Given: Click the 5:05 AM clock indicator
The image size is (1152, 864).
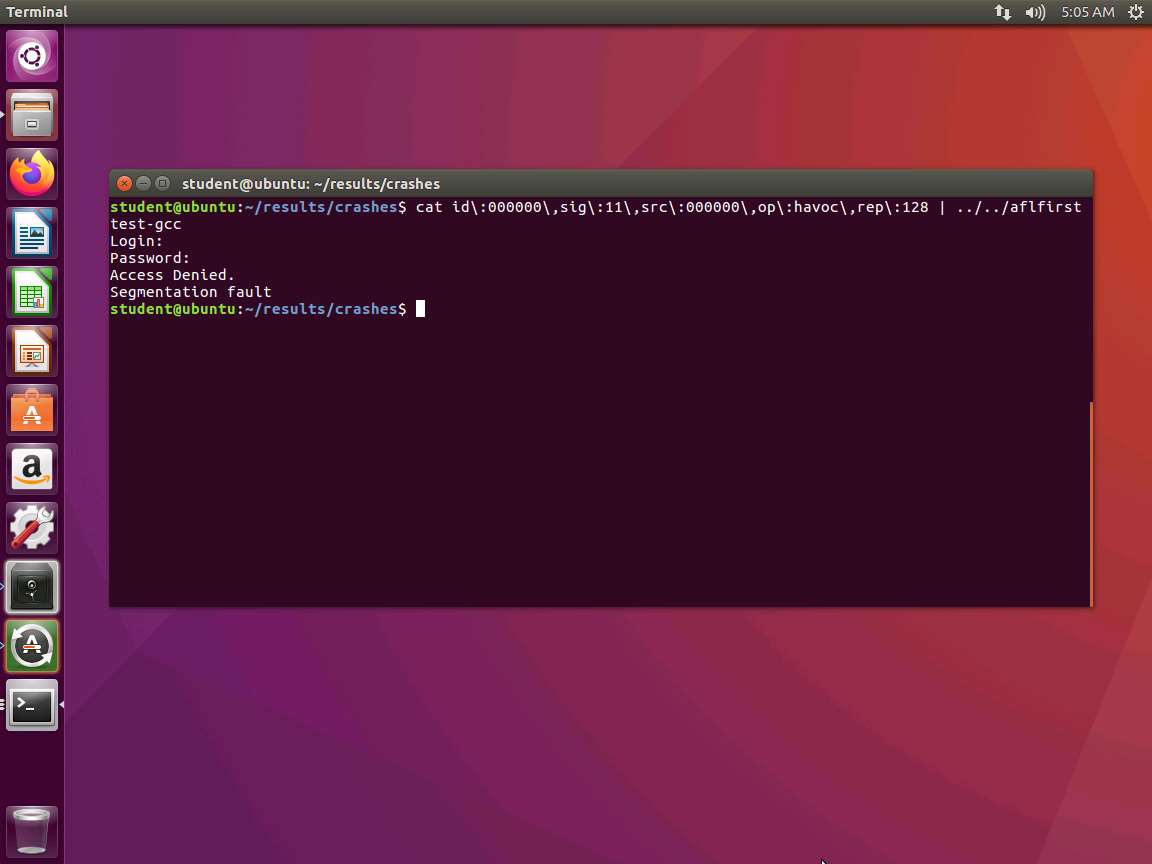Looking at the screenshot, I should coord(1087,12).
